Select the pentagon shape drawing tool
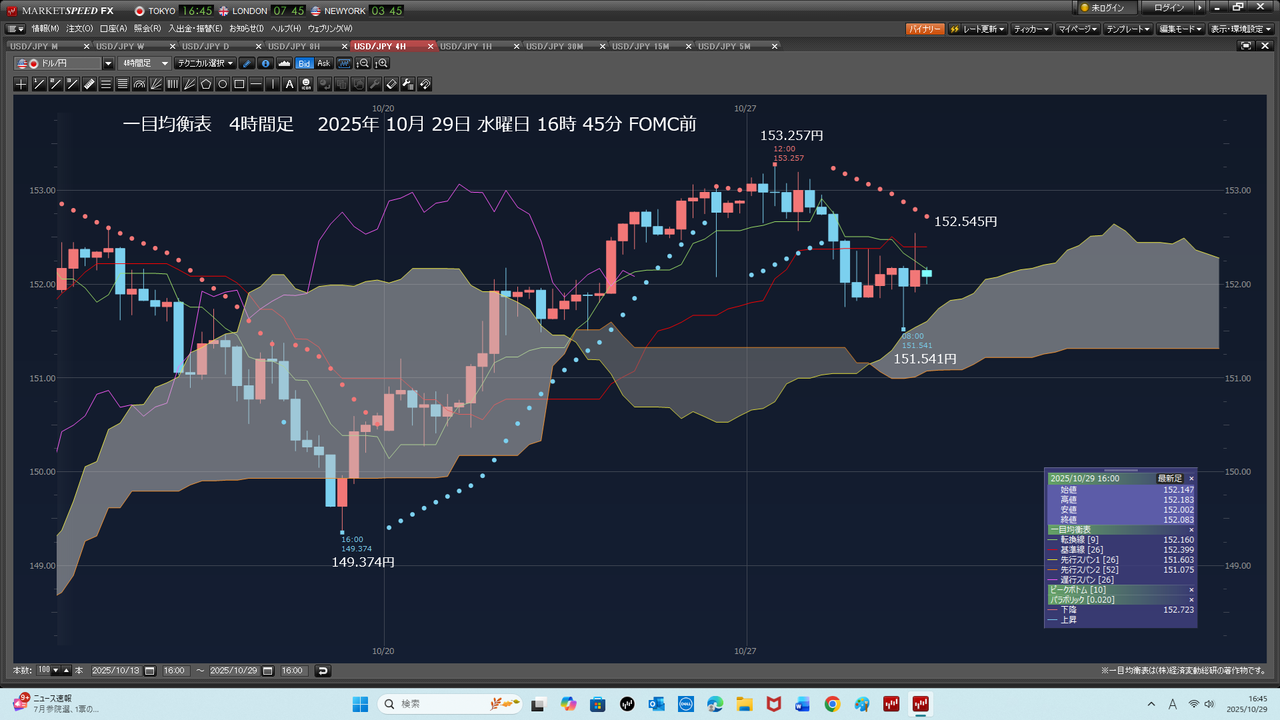Screen dimensions: 1280x720 (x=206, y=84)
